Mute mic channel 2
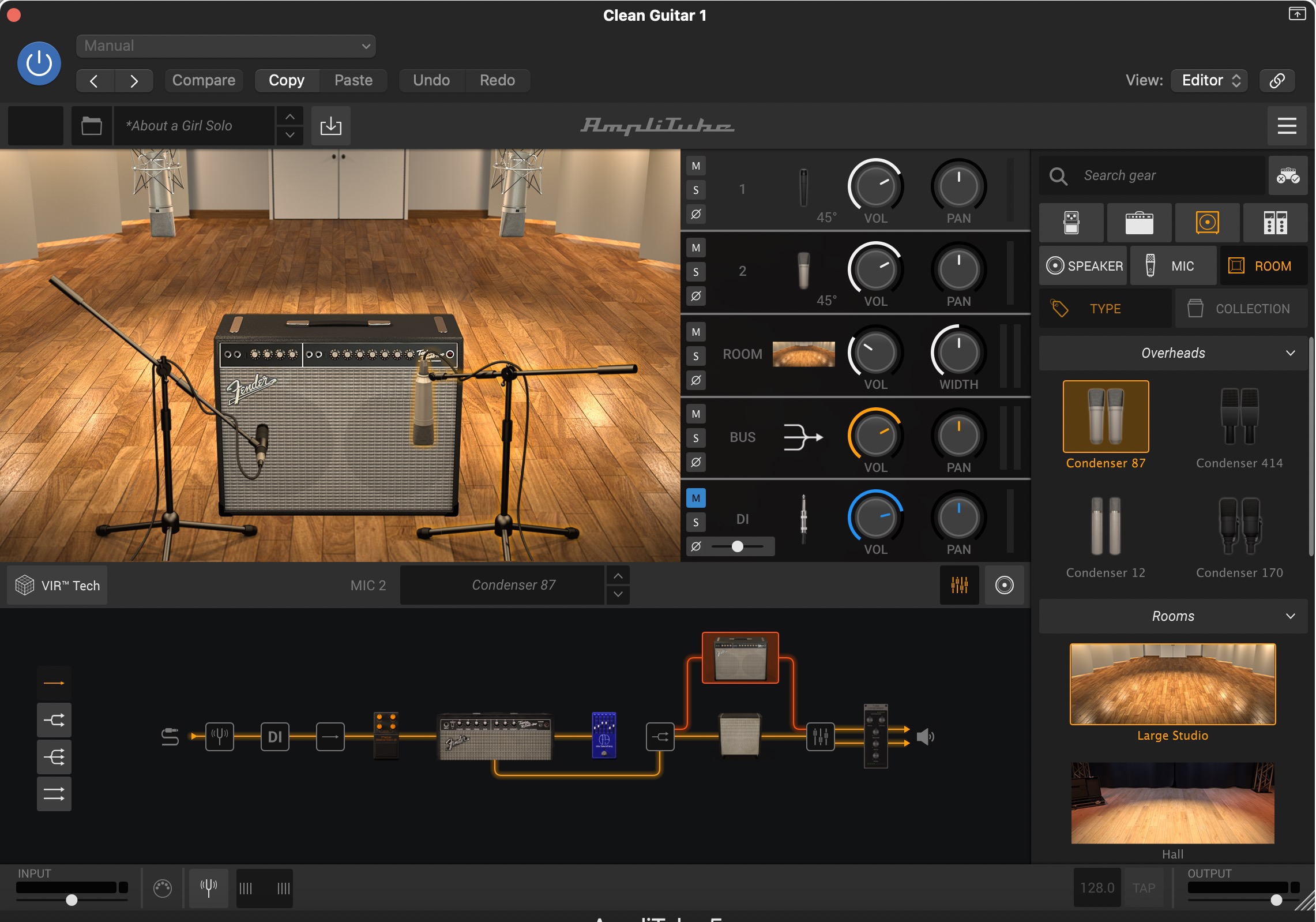Screen dimensions: 1316x922 point(696,248)
